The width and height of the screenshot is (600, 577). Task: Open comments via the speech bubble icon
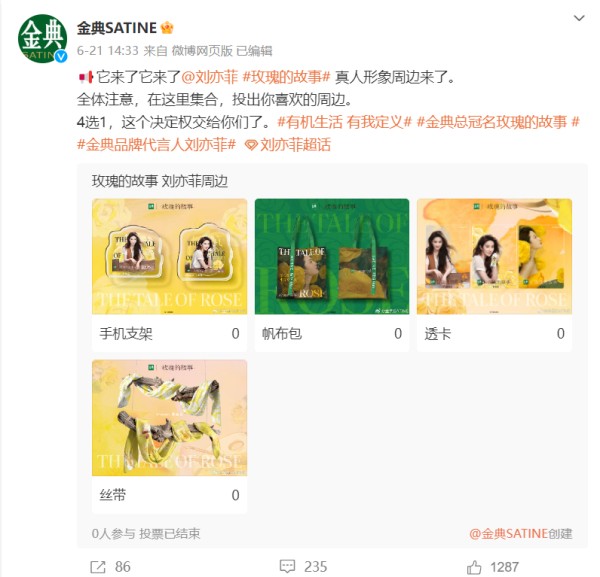[x=287, y=566]
